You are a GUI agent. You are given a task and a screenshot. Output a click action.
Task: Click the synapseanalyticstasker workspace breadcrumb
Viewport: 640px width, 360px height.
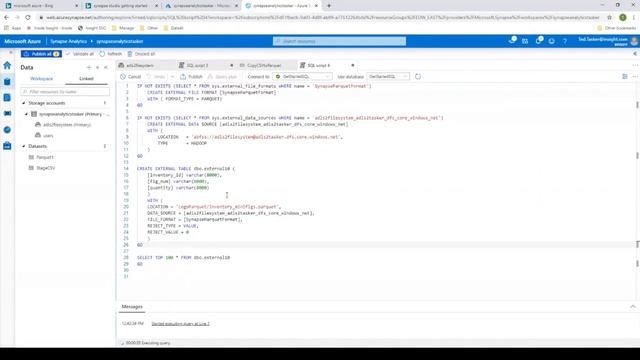(120, 41)
